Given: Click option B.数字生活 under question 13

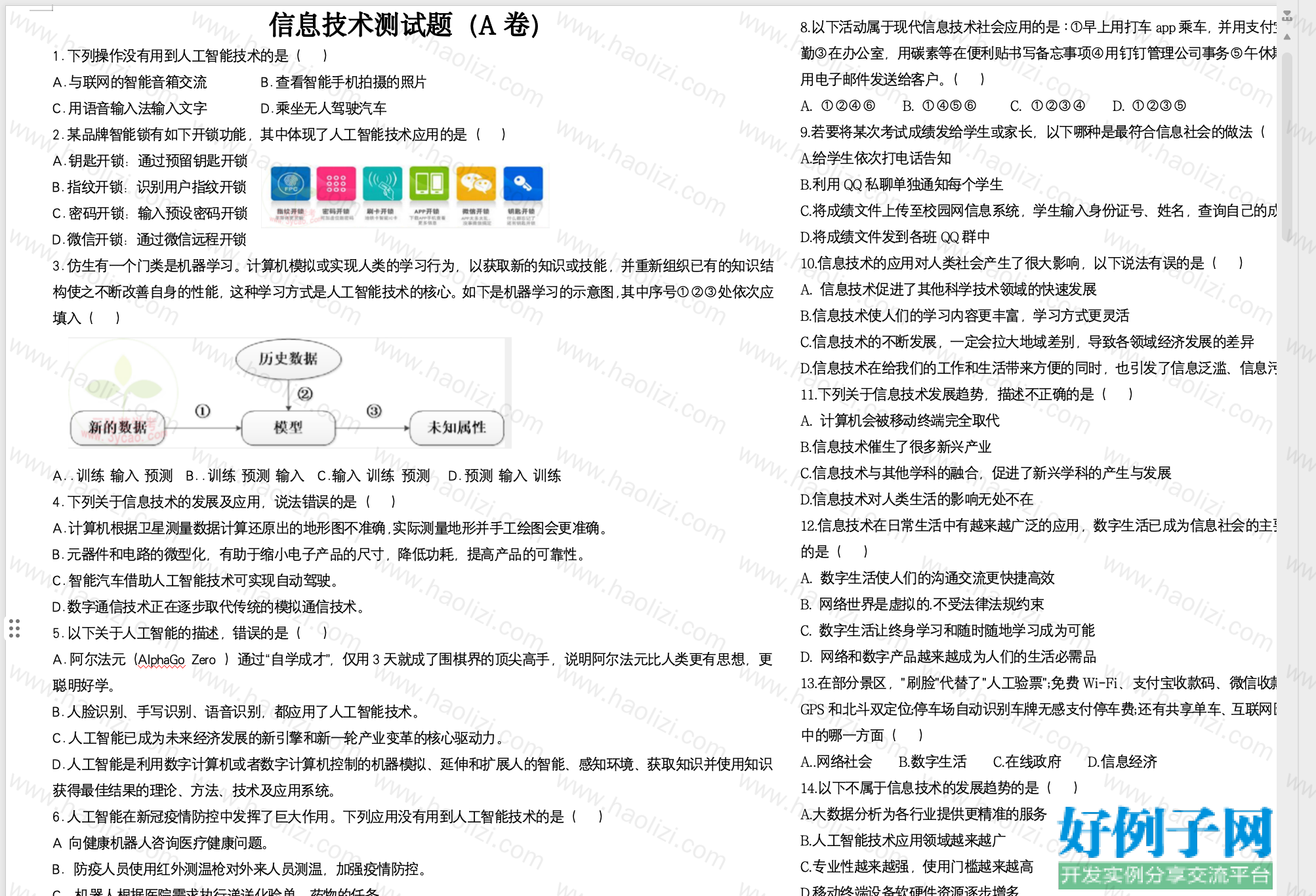Looking at the screenshot, I should coord(932,762).
